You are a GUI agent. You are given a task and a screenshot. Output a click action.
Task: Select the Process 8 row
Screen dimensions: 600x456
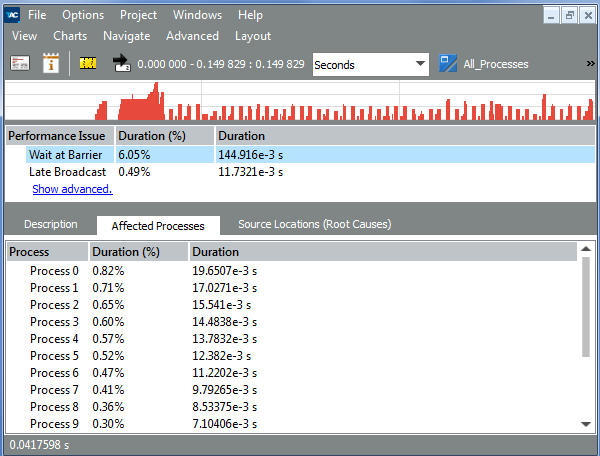(292, 407)
